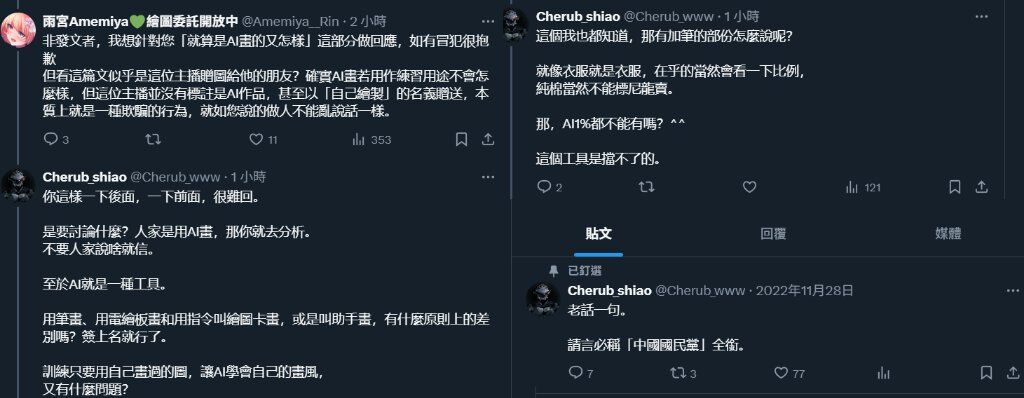Switch to the 回覆 tab
Image resolution: width=1024 pixels, height=398 pixels.
coord(773,234)
